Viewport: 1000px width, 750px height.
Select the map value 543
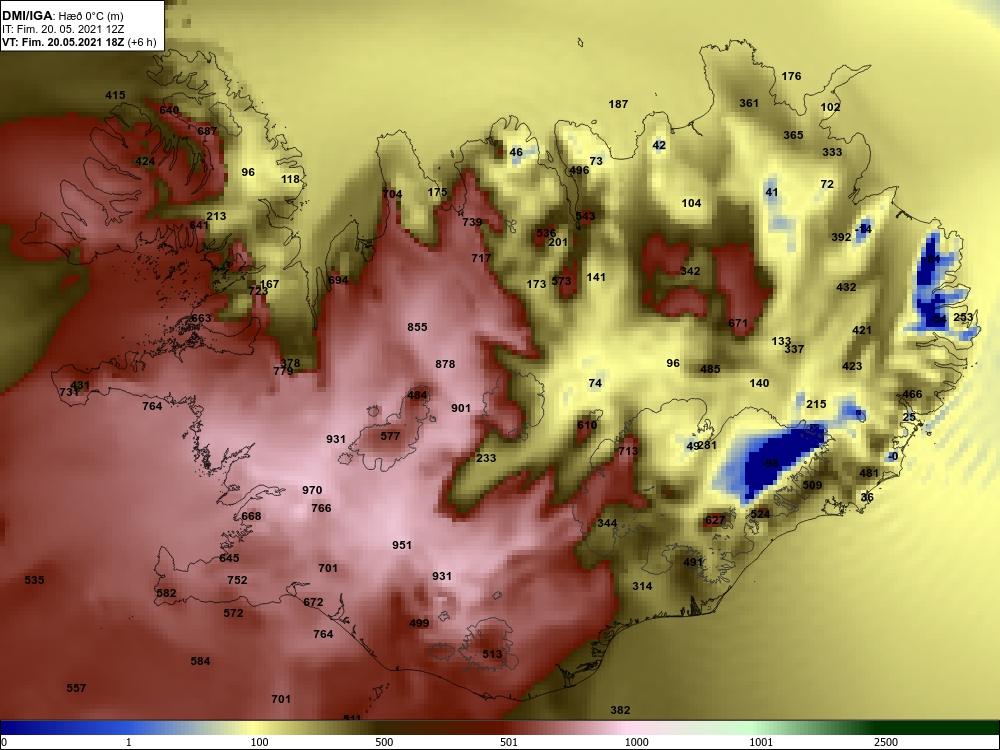coord(585,216)
